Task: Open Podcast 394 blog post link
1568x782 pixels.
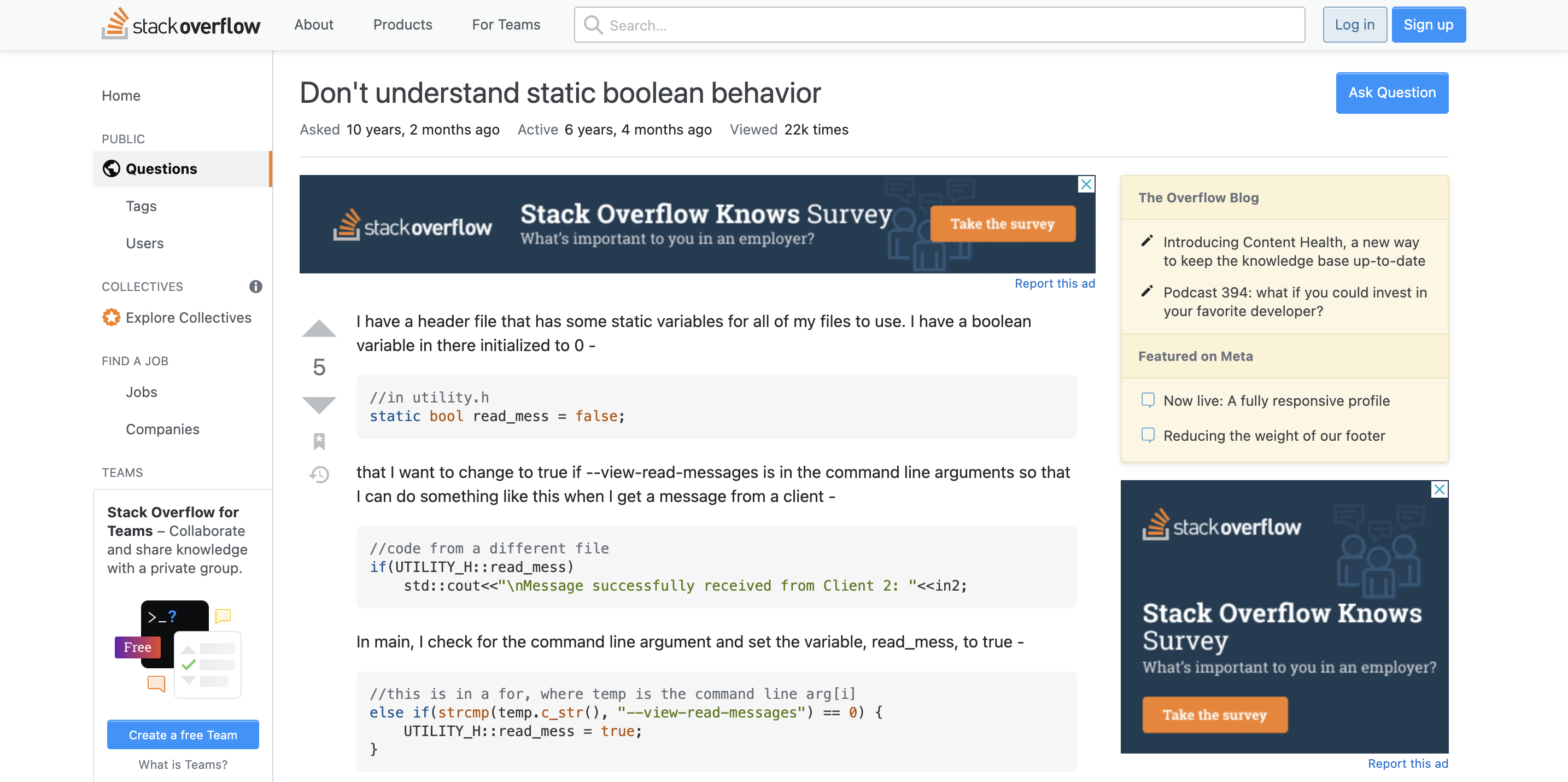Action: [1295, 301]
